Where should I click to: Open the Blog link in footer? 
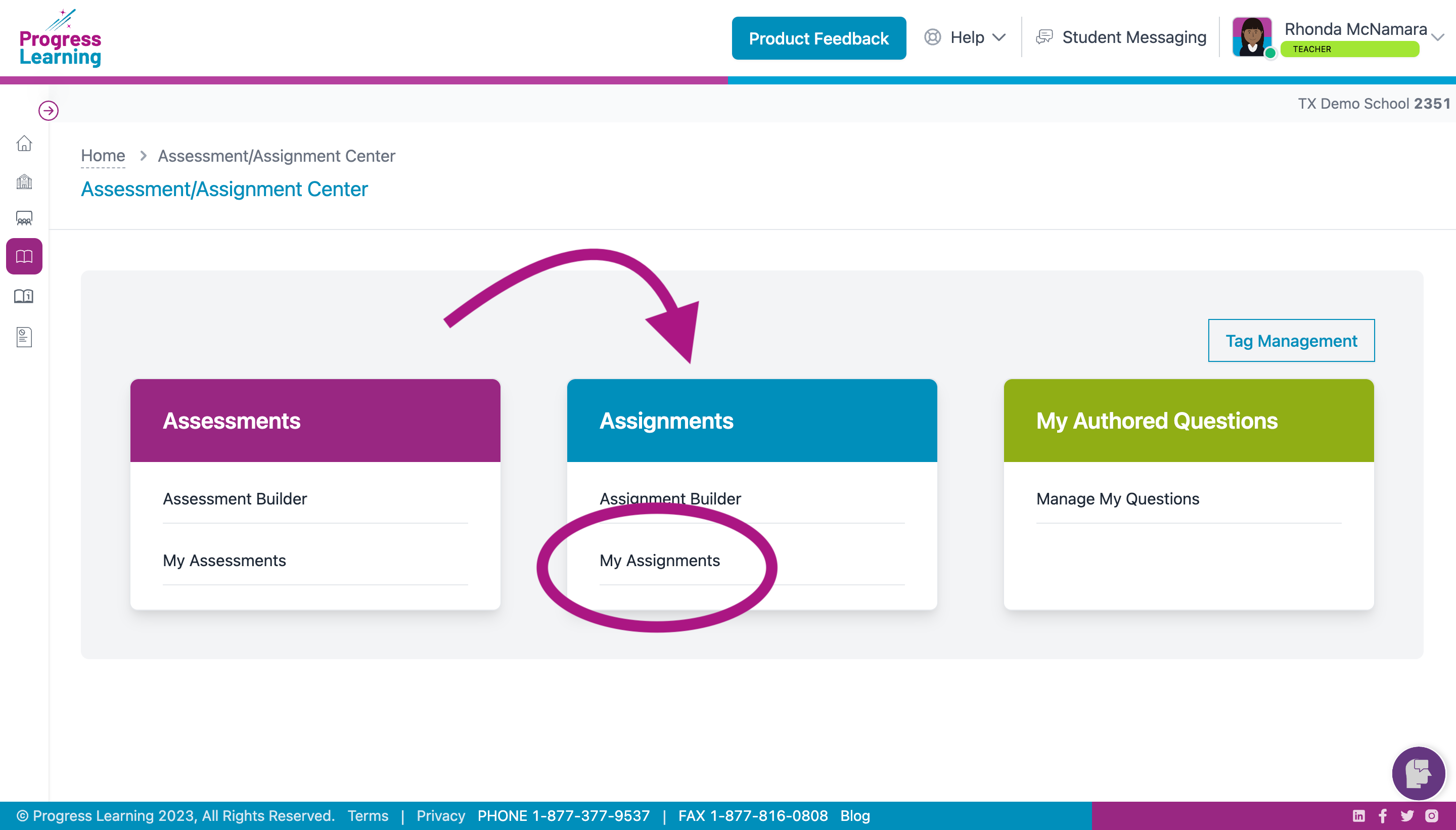(x=855, y=816)
